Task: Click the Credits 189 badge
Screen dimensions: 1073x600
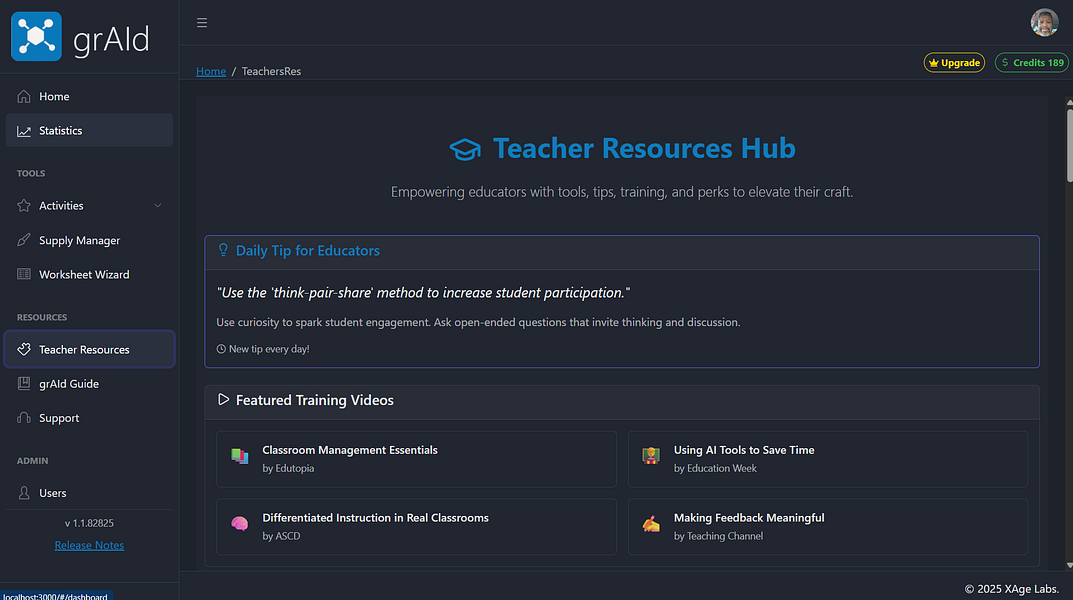Action: click(x=1032, y=62)
